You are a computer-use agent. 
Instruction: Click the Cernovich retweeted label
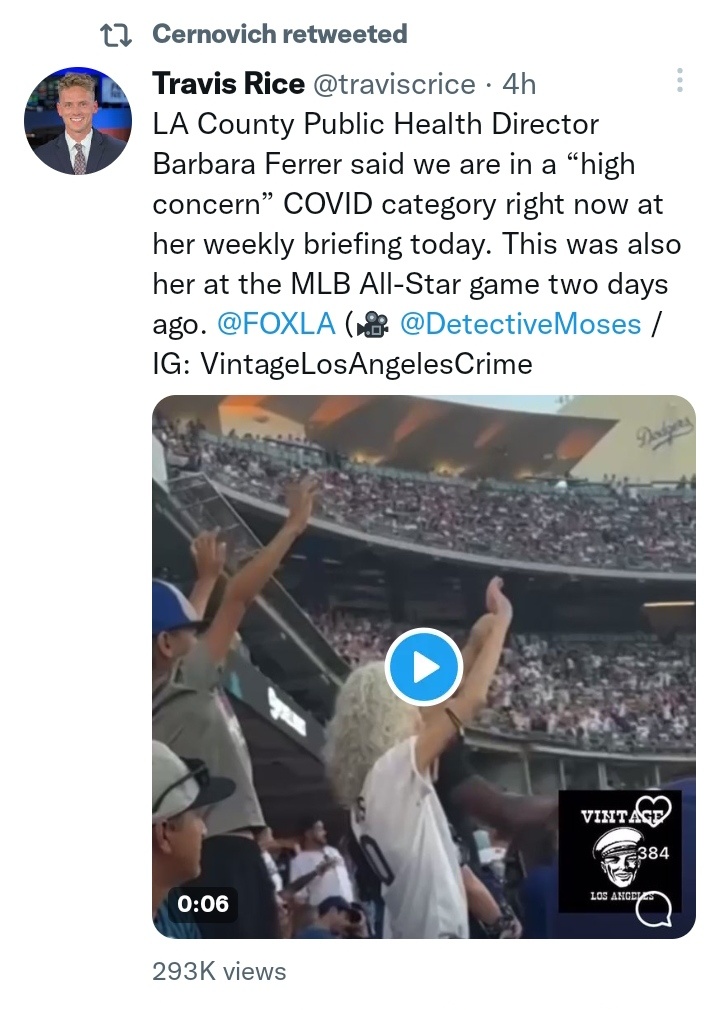(279, 34)
